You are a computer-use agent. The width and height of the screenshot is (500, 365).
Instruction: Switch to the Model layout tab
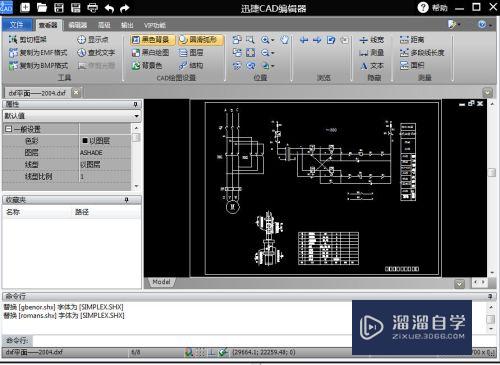(161, 282)
